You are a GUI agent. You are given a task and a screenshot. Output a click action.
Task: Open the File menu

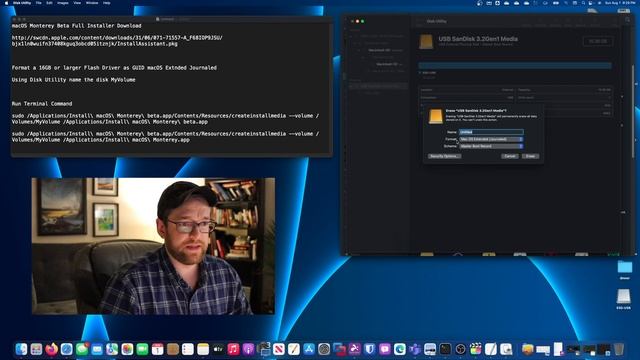[x=38, y=3]
